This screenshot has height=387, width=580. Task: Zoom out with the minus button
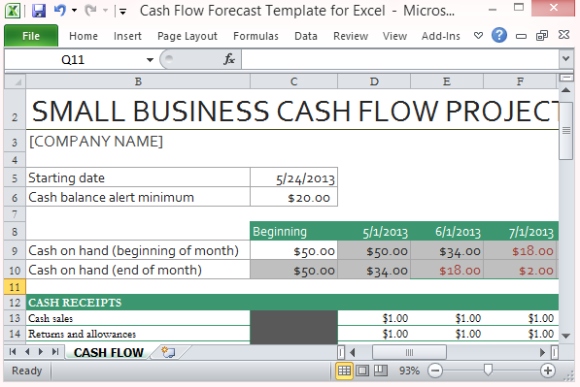click(435, 370)
